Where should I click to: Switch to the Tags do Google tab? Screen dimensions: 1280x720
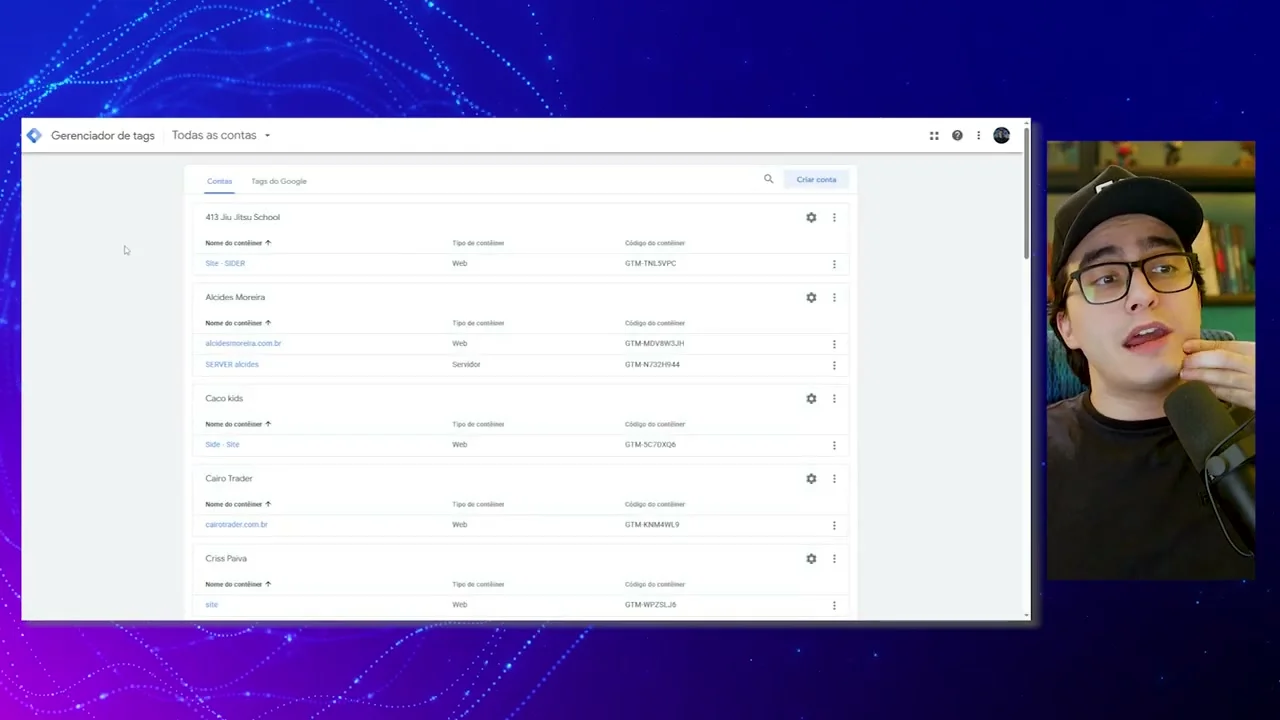(x=279, y=181)
